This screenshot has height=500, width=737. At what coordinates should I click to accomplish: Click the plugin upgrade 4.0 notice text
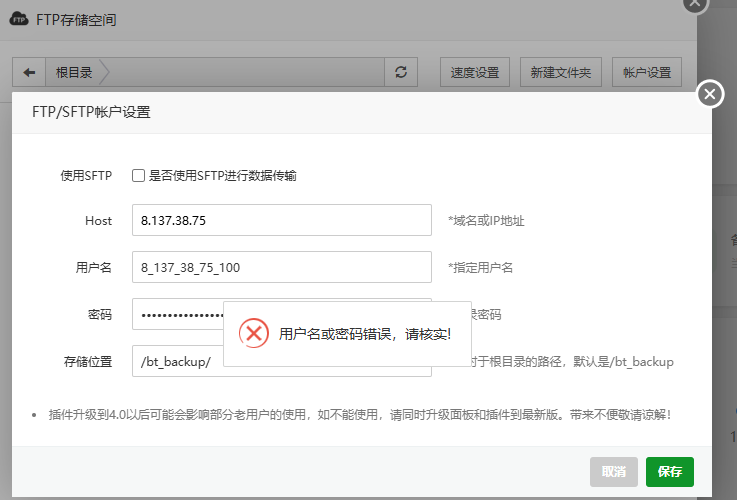pos(360,415)
